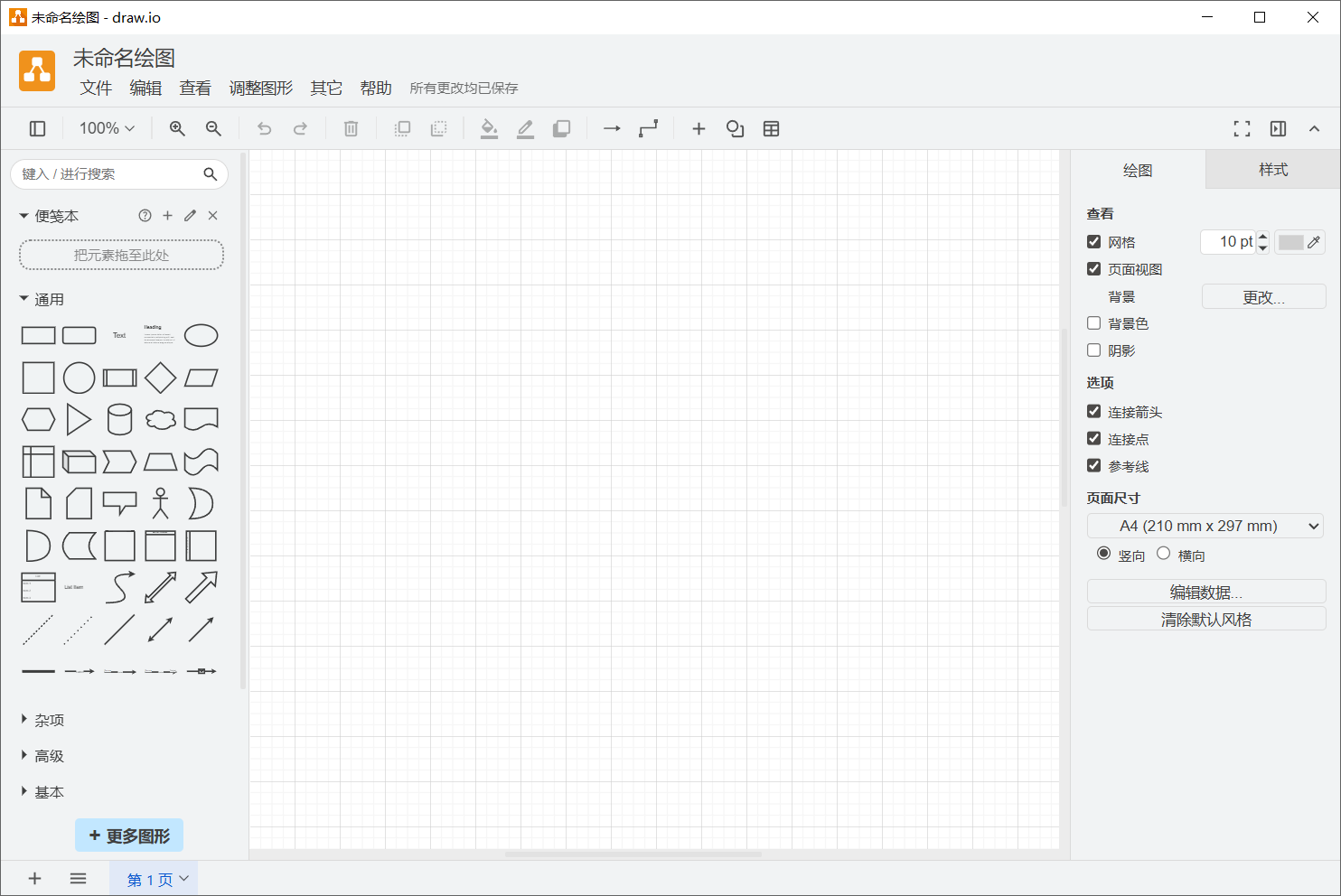The image size is (1341, 896).
Task: Click the Fullscreen icon
Action: pyautogui.click(x=1242, y=128)
